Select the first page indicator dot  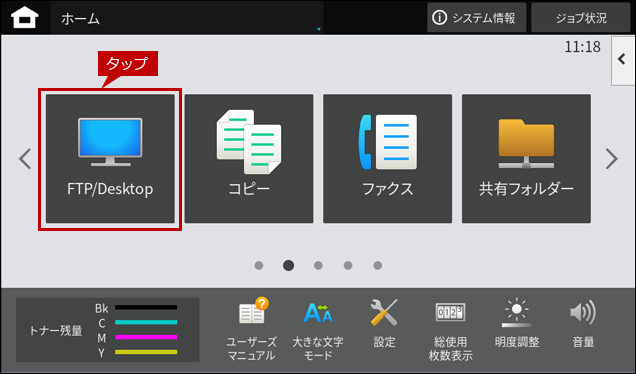[x=259, y=265]
